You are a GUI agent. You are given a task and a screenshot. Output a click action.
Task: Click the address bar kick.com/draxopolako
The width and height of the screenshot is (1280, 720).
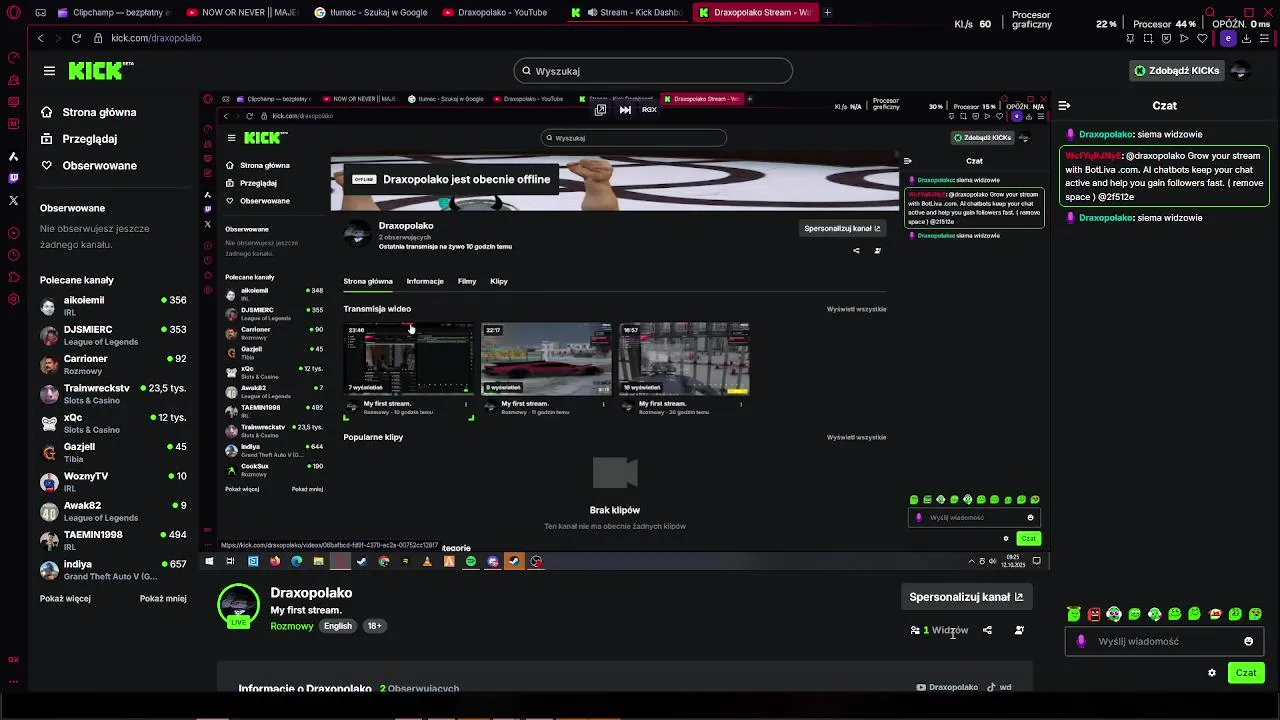[x=156, y=38]
